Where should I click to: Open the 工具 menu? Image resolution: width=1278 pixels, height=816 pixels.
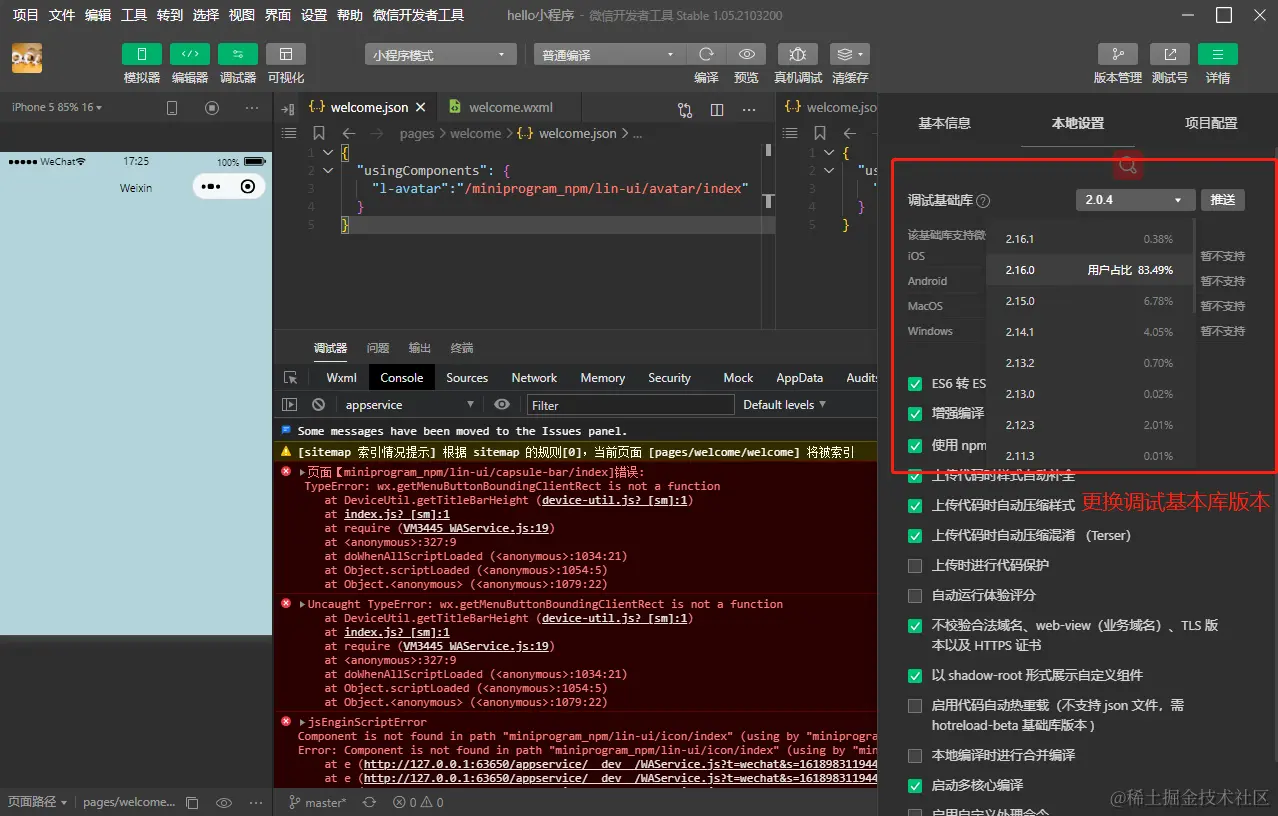click(134, 15)
